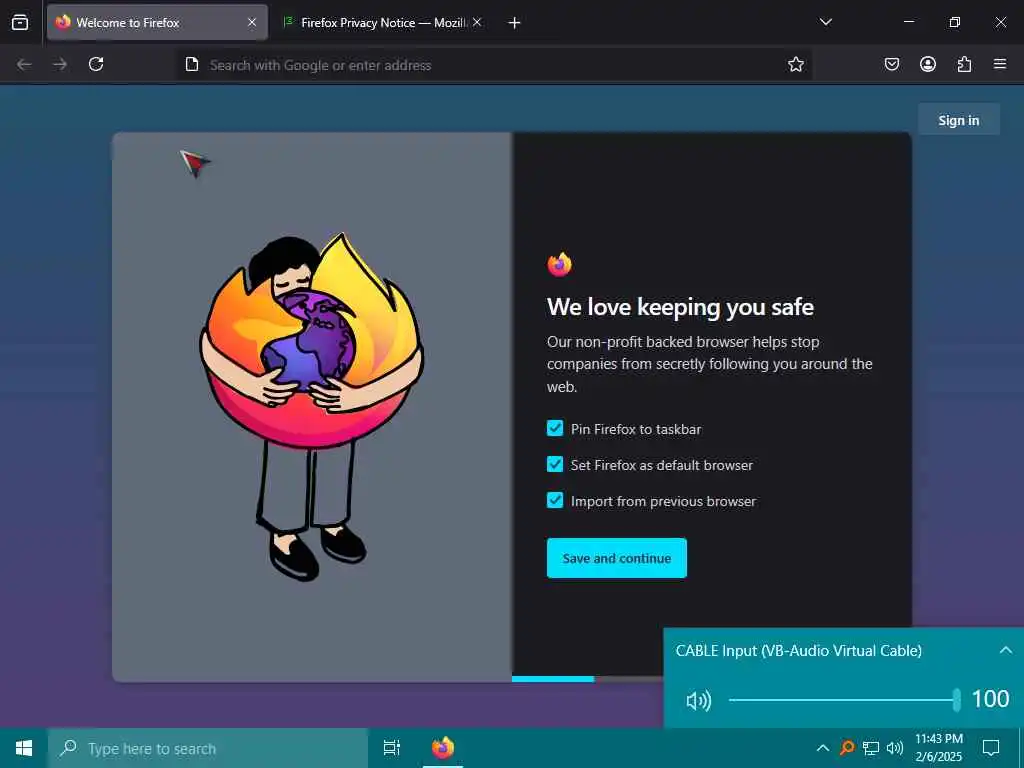Switch to the Firefox Privacy Notice tab
The width and height of the screenshot is (1024, 768).
[382, 22]
